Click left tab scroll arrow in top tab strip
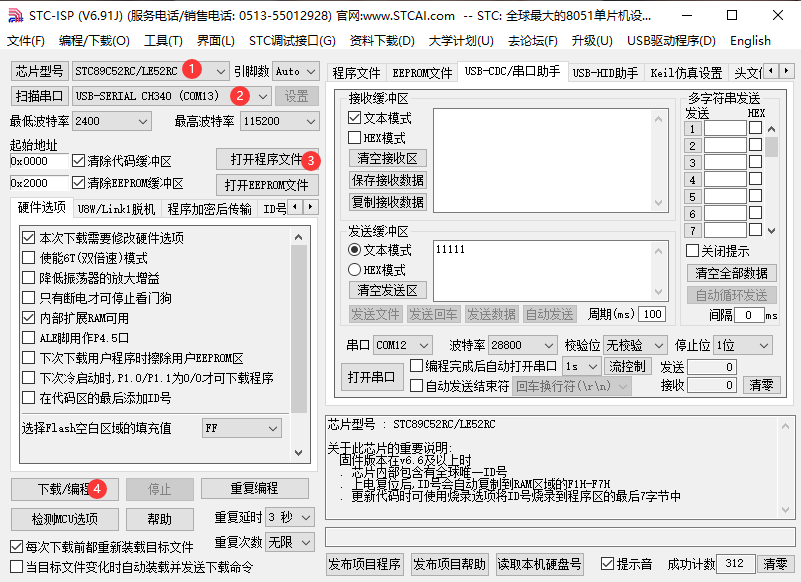This screenshot has height=582, width=801. pos(771,70)
